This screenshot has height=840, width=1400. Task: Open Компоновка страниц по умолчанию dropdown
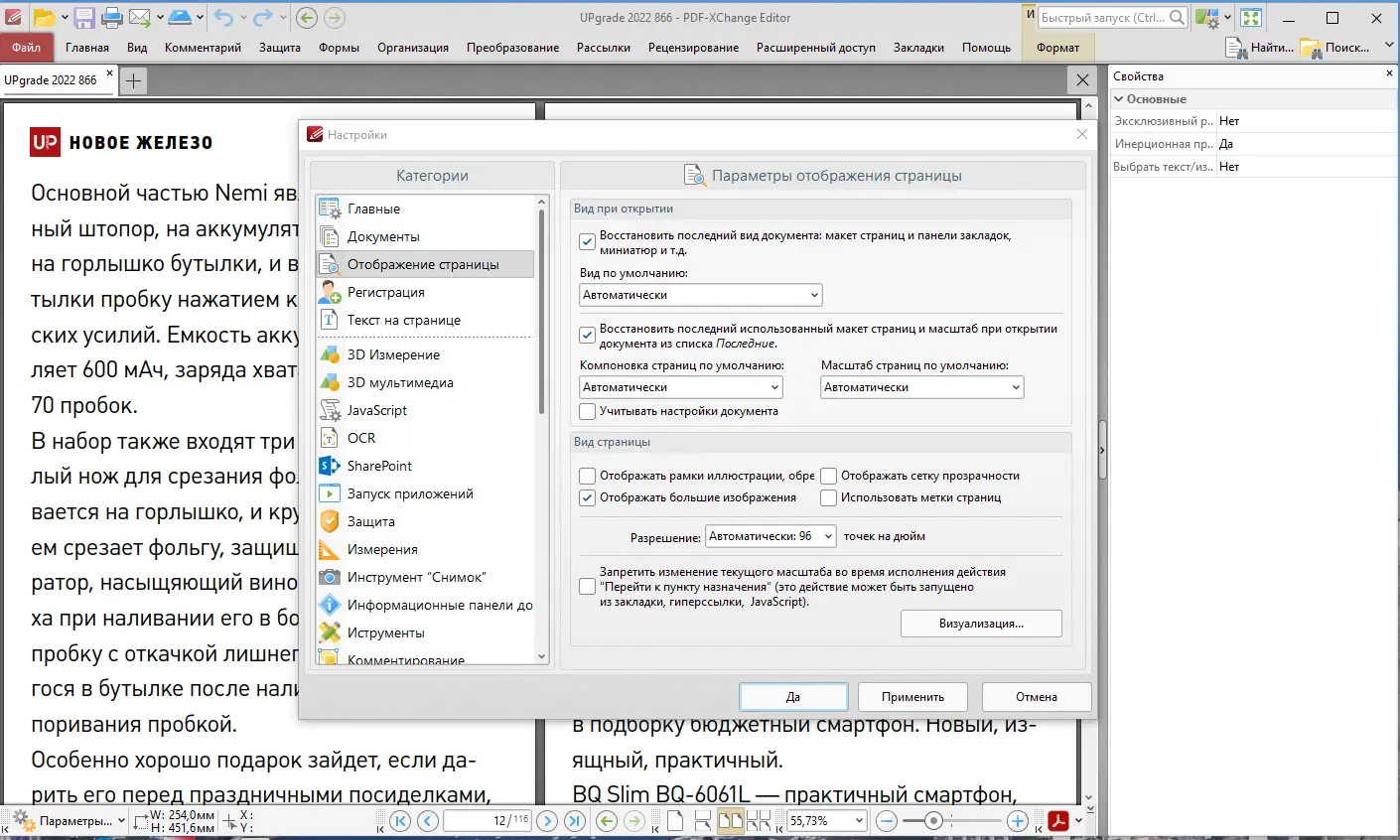(x=681, y=387)
